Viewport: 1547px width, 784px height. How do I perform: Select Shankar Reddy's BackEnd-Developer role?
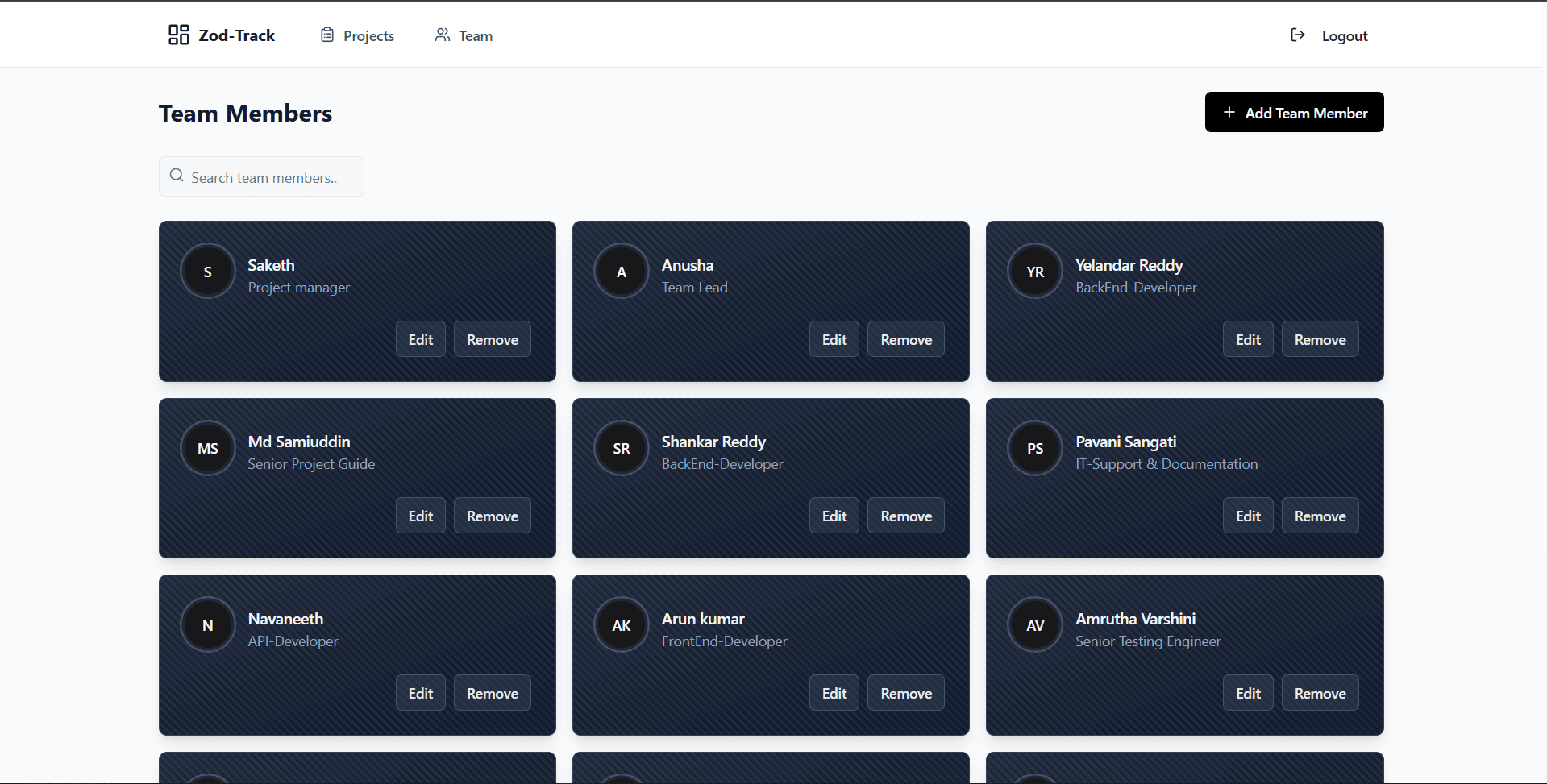(x=722, y=464)
